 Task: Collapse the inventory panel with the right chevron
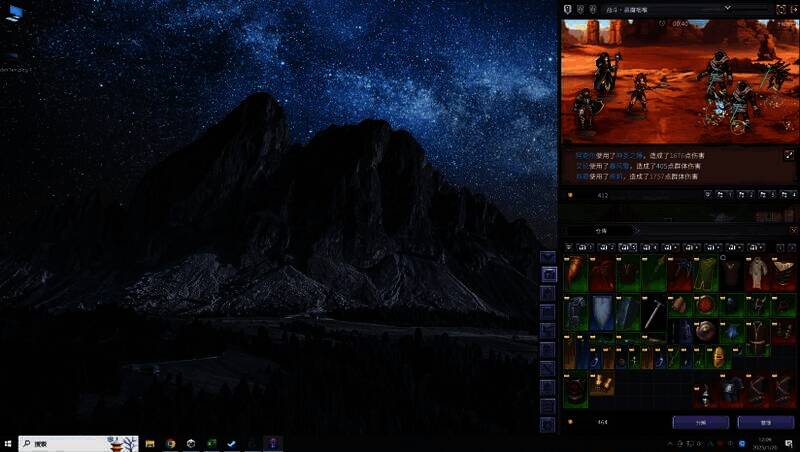793,231
